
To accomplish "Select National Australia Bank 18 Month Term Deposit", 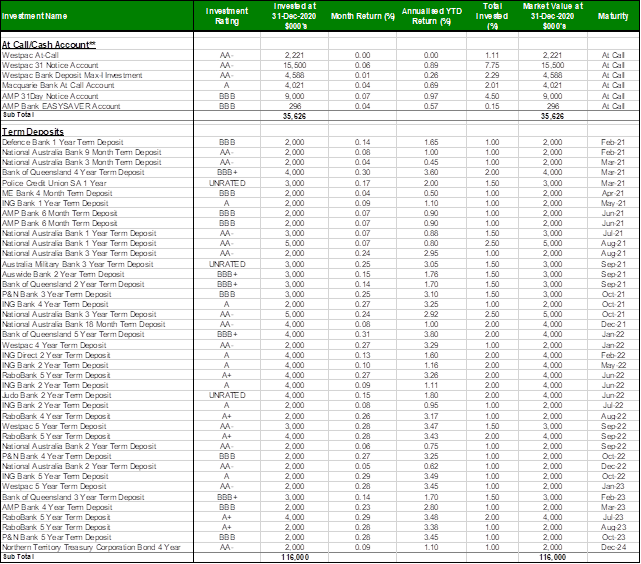I will (x=83, y=324).
